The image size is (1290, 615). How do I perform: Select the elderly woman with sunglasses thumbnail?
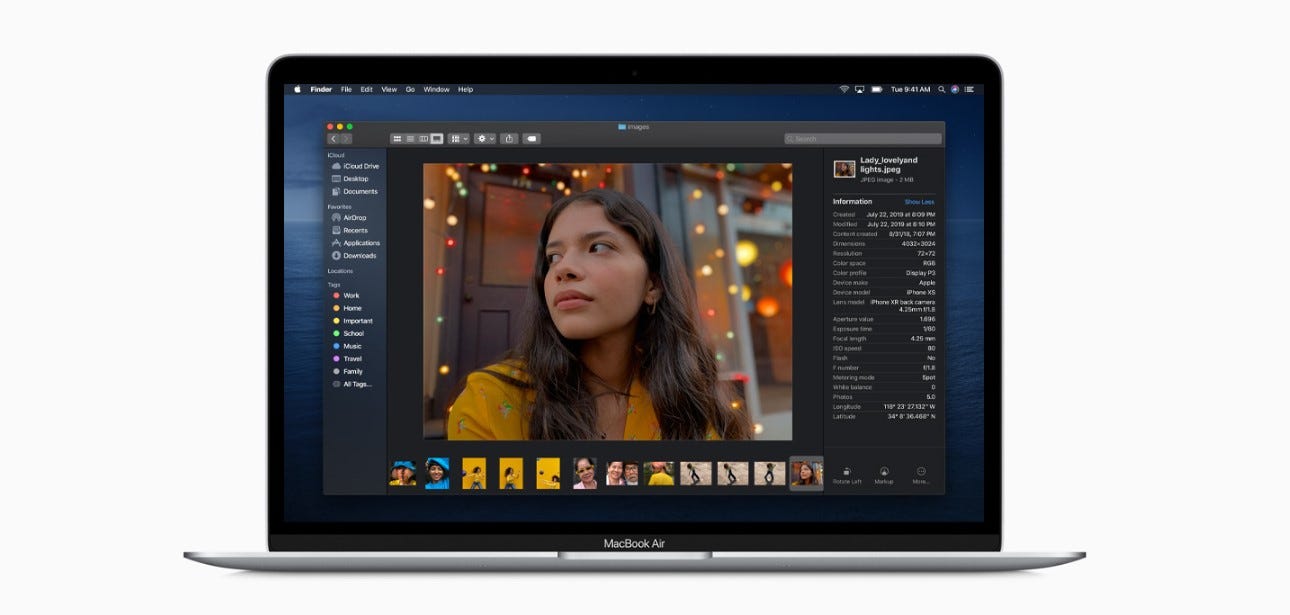(585, 473)
